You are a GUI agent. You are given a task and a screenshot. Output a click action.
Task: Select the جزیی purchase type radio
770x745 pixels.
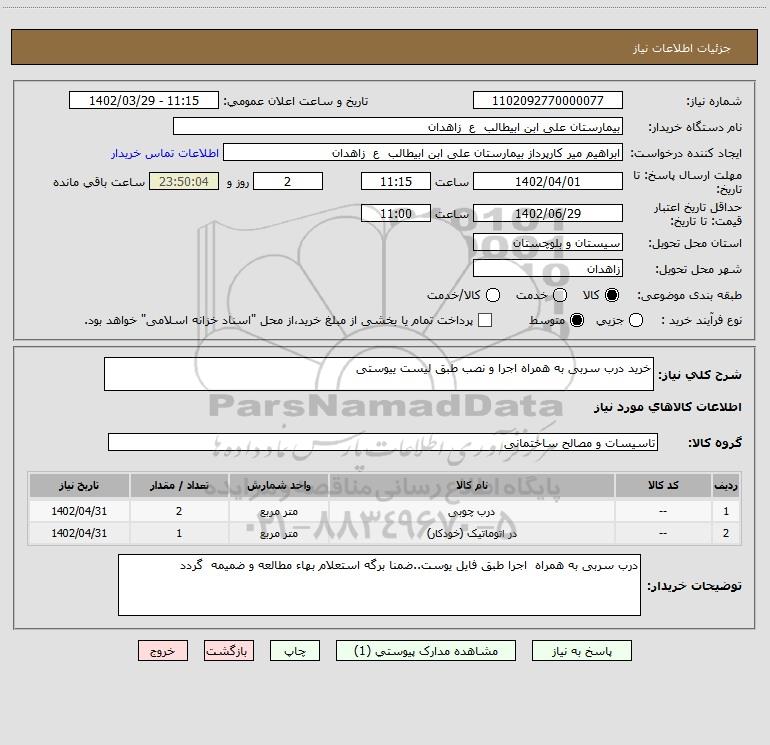pos(636,320)
